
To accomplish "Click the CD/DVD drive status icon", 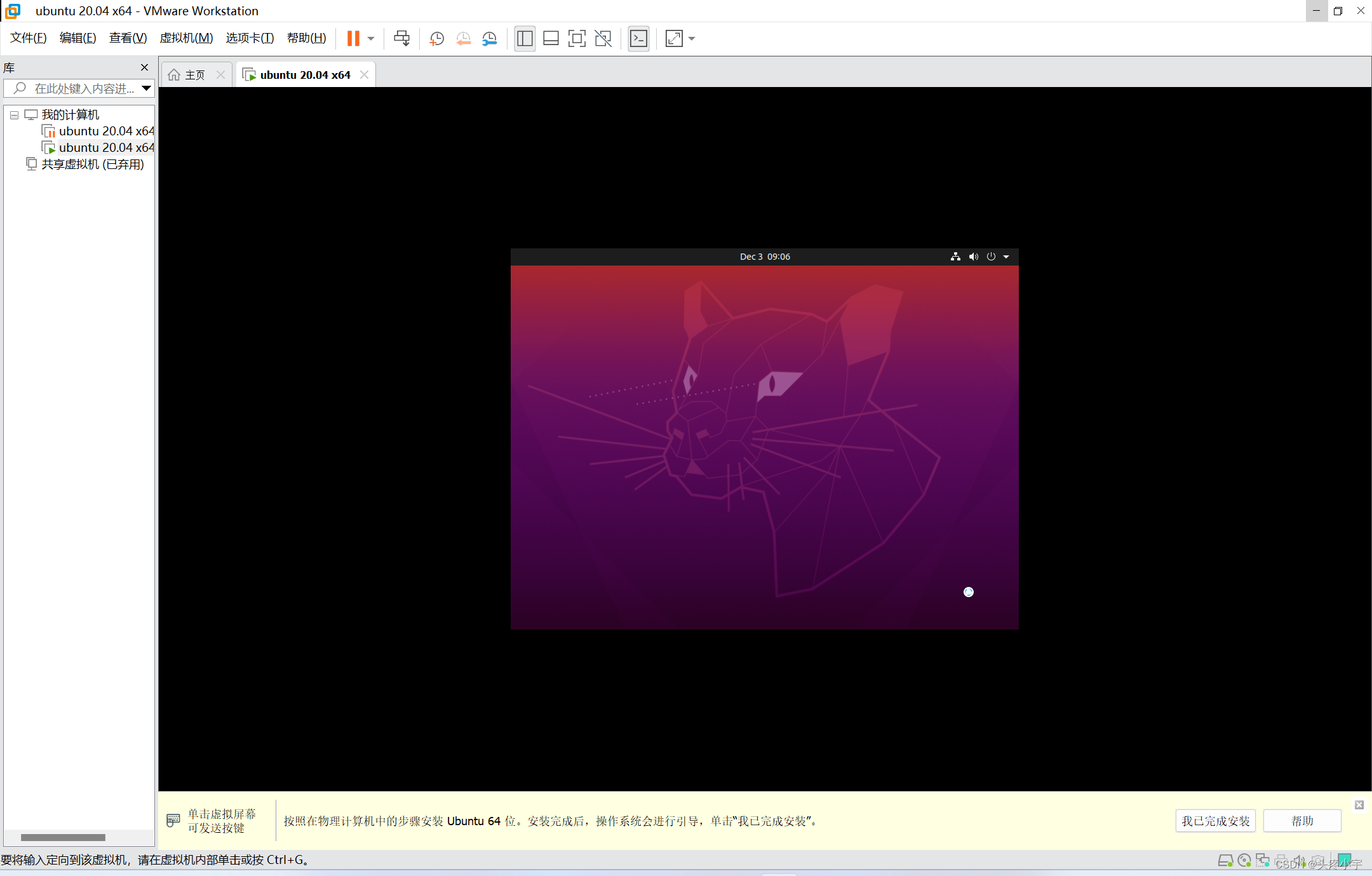I will (x=1244, y=861).
